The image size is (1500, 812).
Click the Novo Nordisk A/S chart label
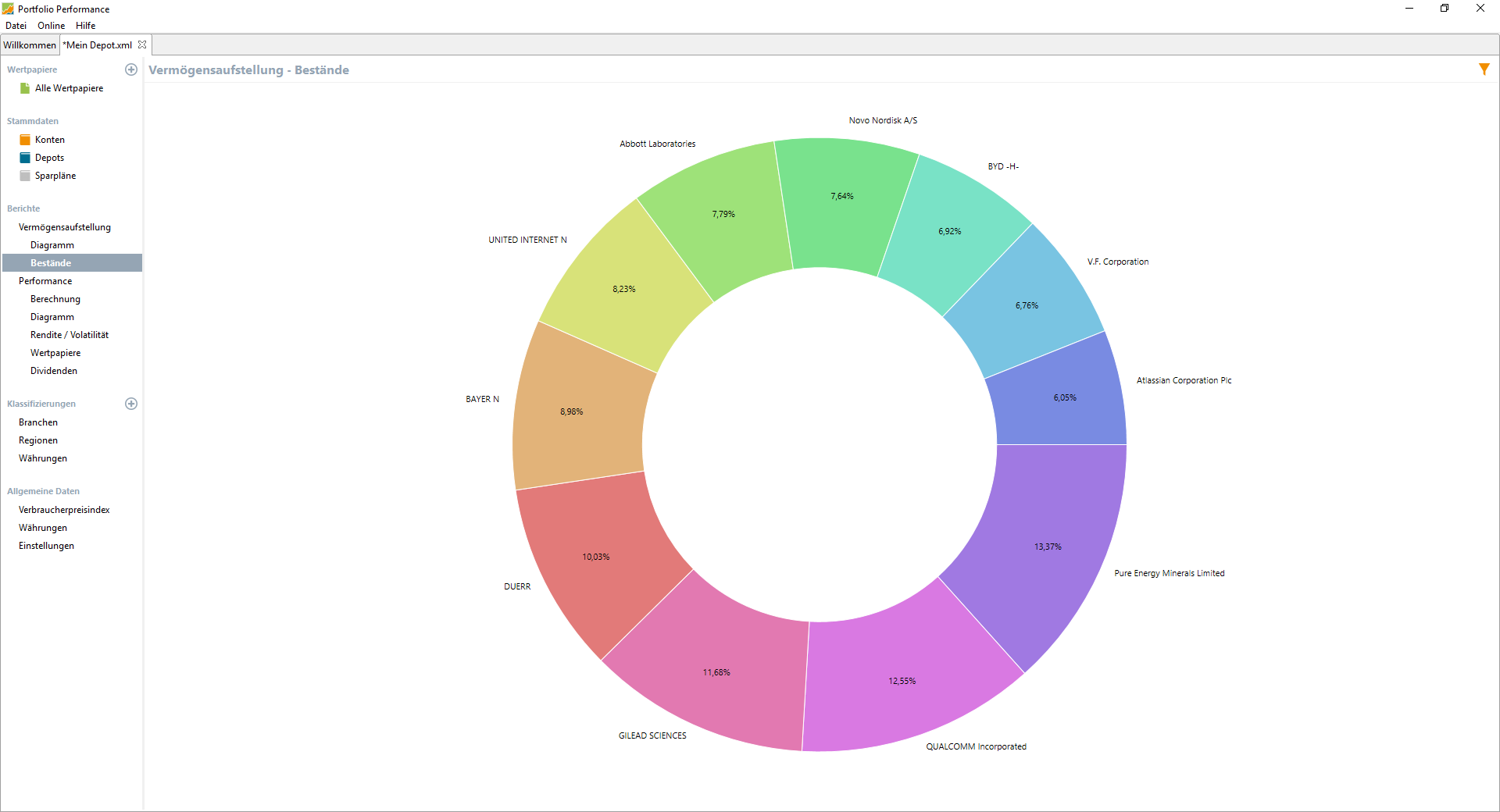tap(883, 120)
